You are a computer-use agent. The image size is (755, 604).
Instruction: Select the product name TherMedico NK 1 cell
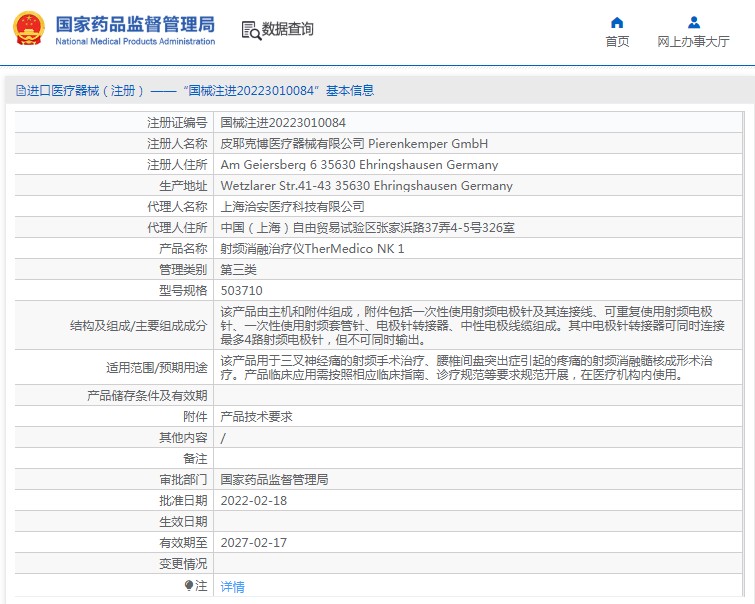coord(312,249)
